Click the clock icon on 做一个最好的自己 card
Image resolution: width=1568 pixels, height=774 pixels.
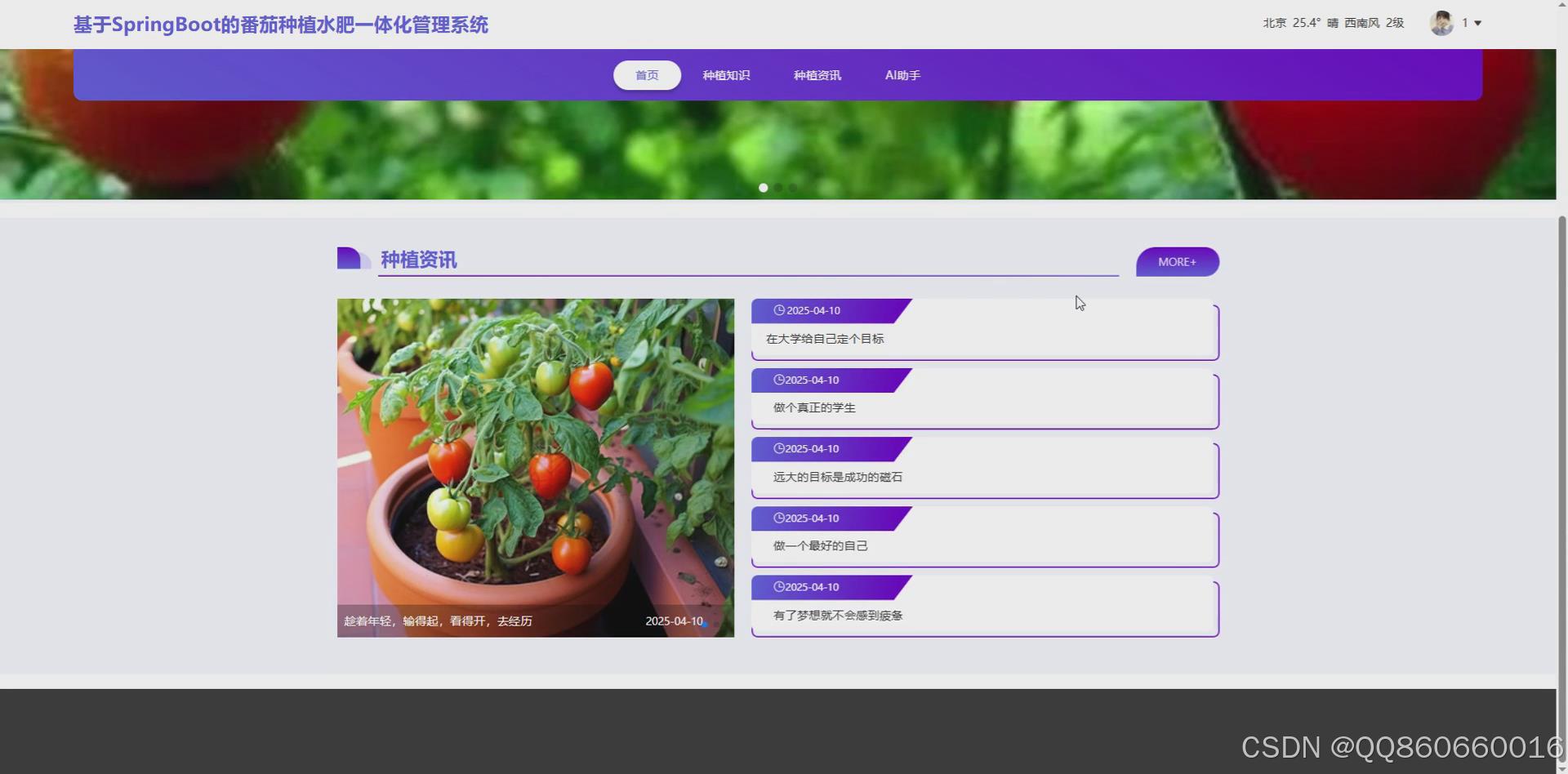click(x=779, y=518)
